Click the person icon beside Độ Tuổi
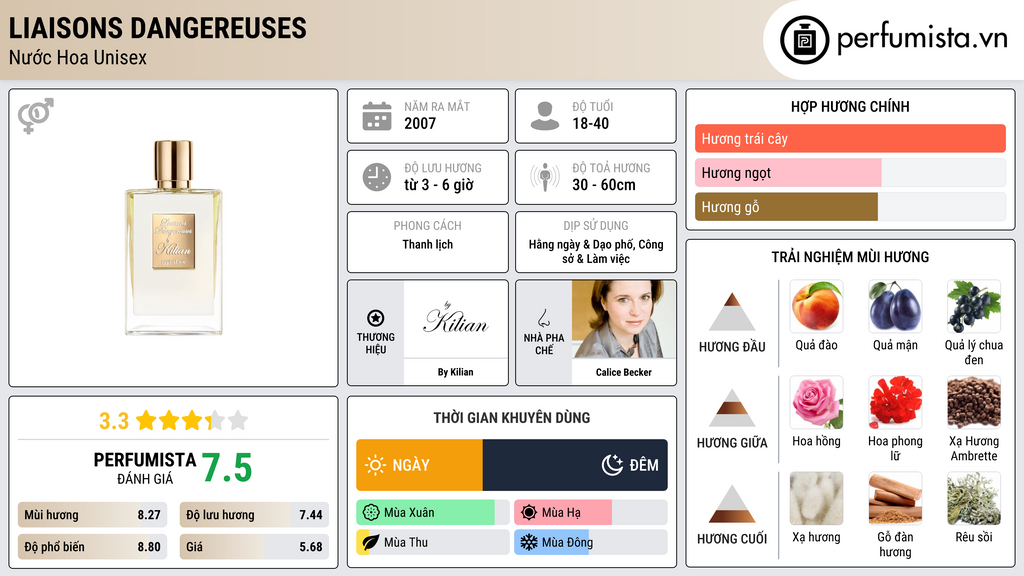Screen dimensions: 1024x576 [x=544, y=116]
